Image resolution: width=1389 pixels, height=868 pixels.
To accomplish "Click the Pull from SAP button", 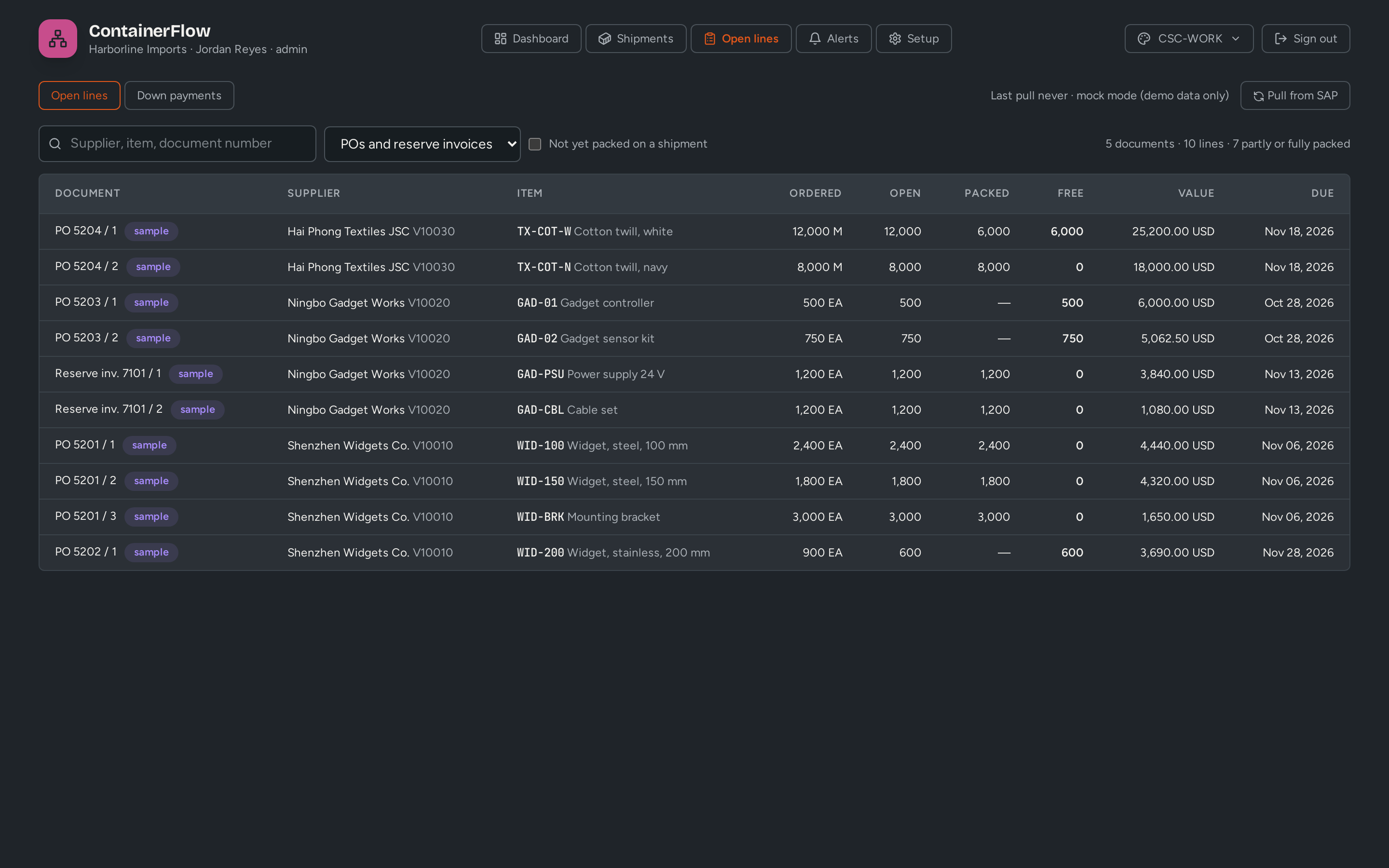I will (1295, 95).
